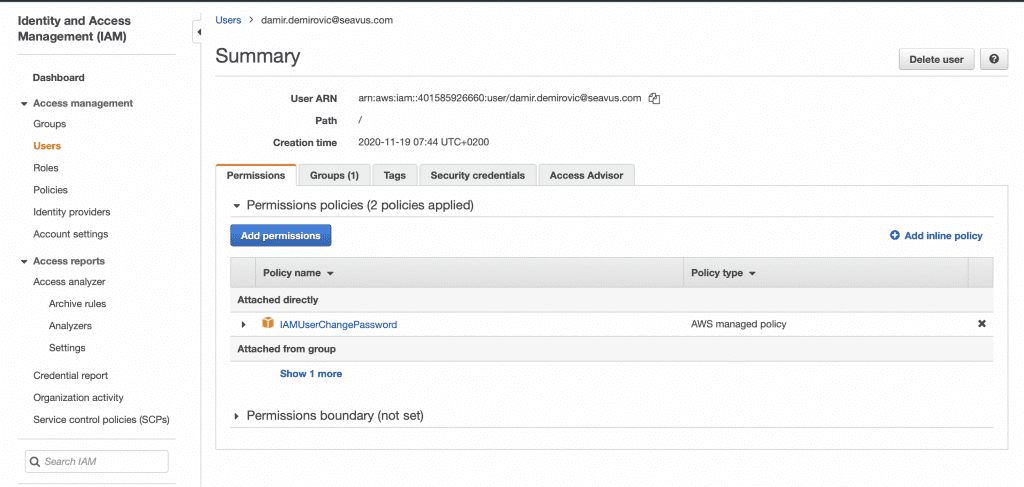
Task: Click the damir.demirovic@seavus.com breadcrumb text
Action: point(327,20)
